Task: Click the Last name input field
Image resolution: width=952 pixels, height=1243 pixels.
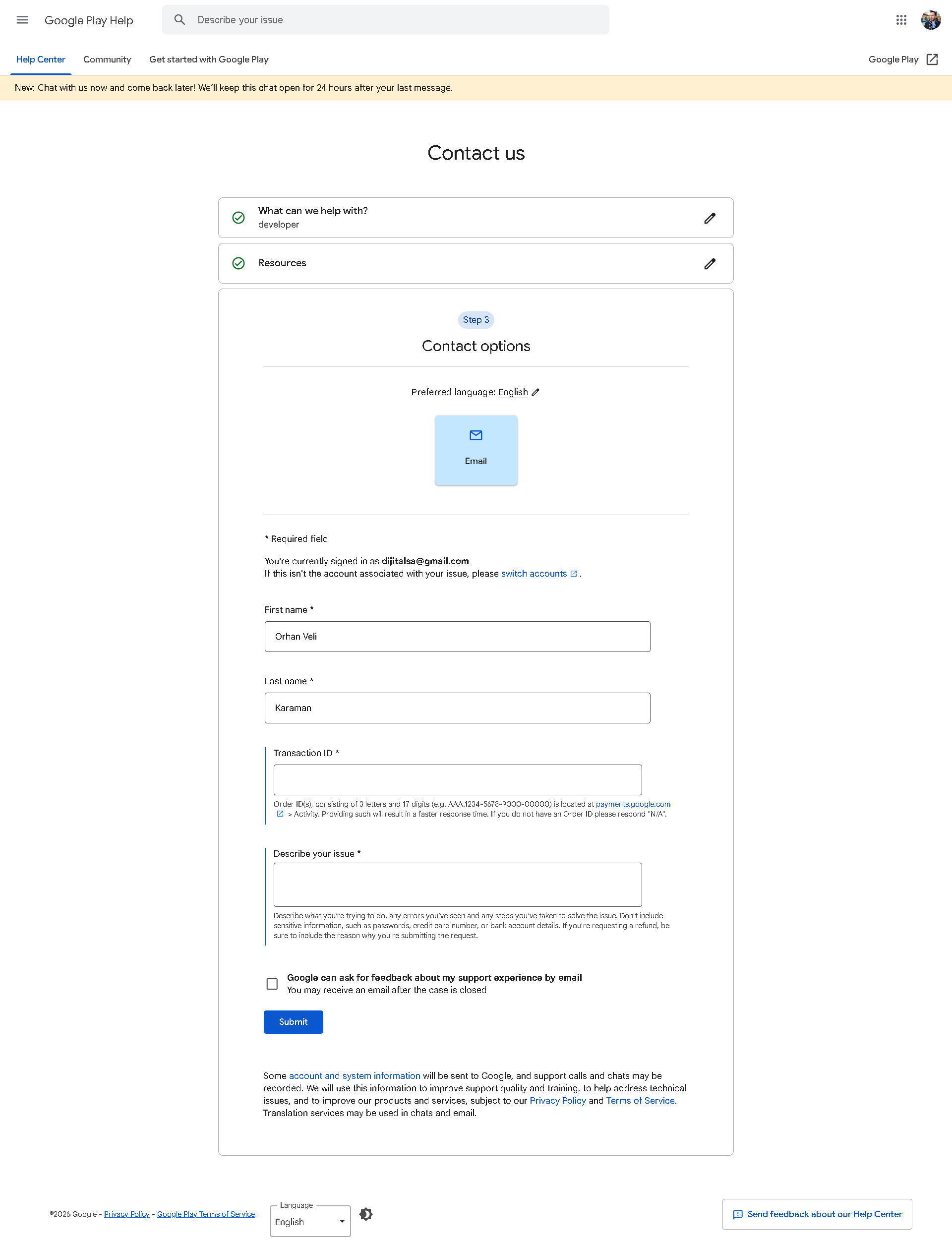Action: (457, 708)
